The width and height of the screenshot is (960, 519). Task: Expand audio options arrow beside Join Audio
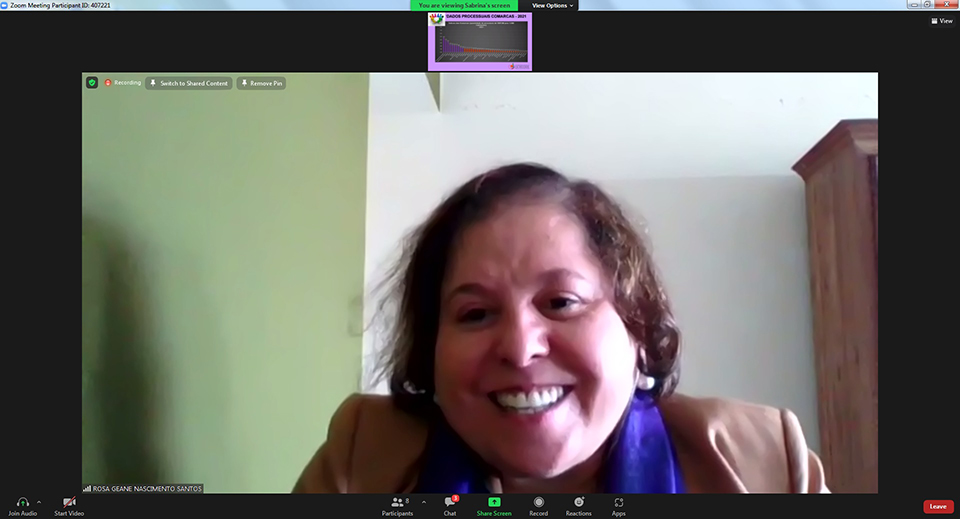(39, 502)
